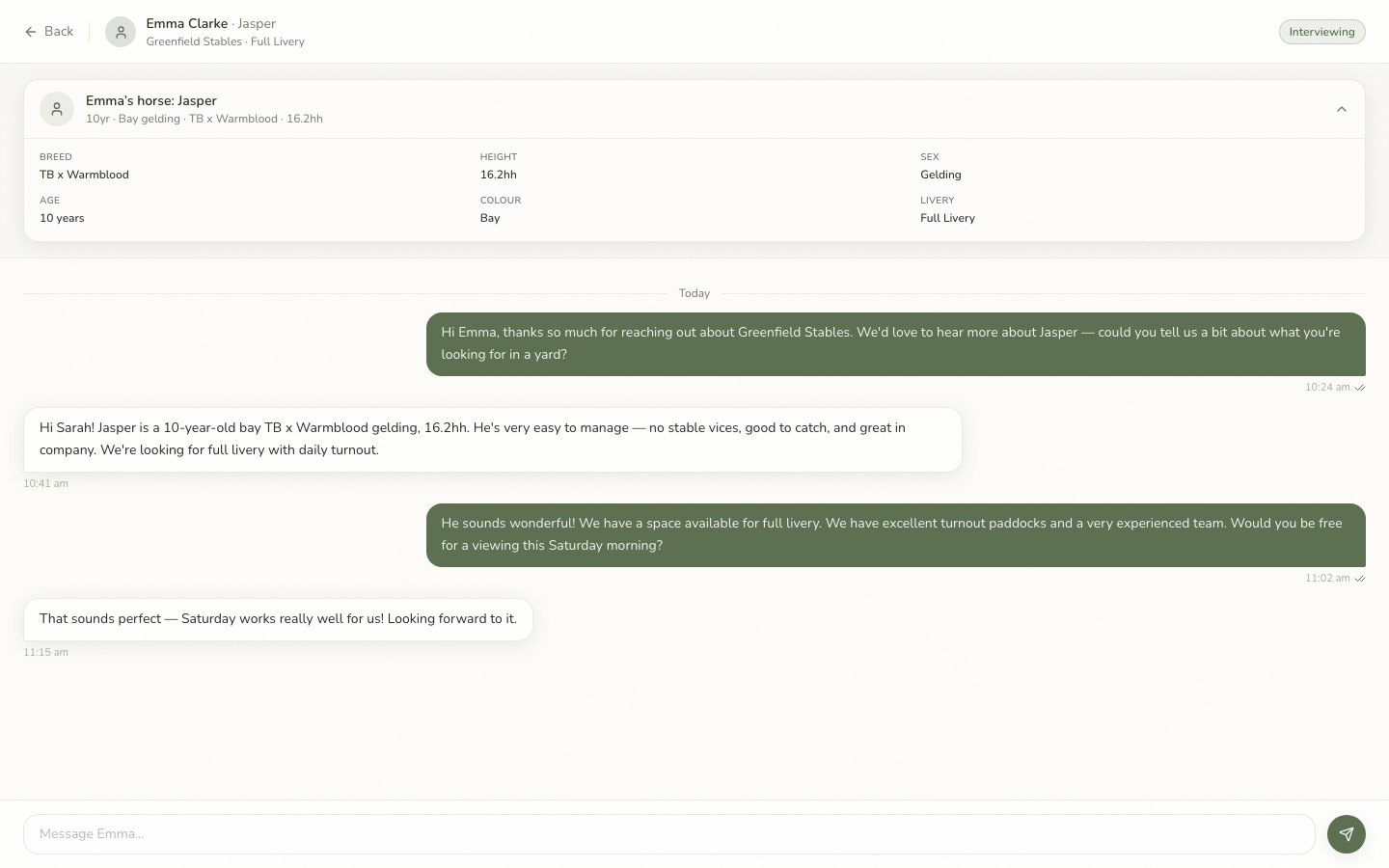Click the '10yr · Bay gelding' summary line
The image size is (1389, 868).
pos(204,119)
